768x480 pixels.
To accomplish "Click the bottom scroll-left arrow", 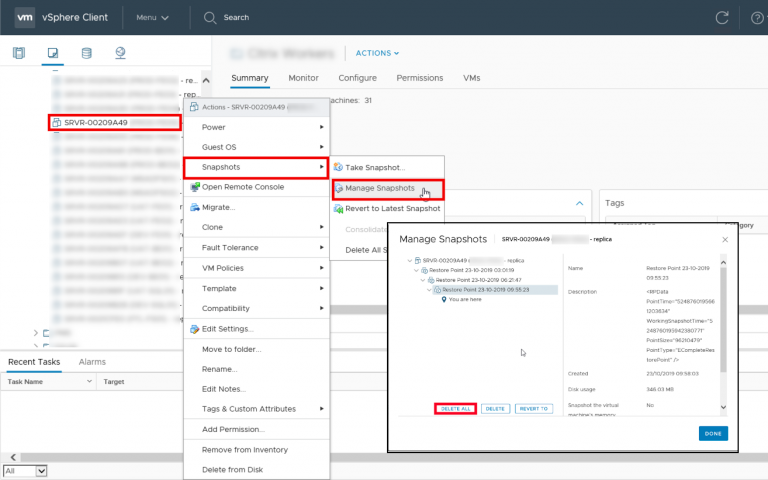I will point(13,457).
